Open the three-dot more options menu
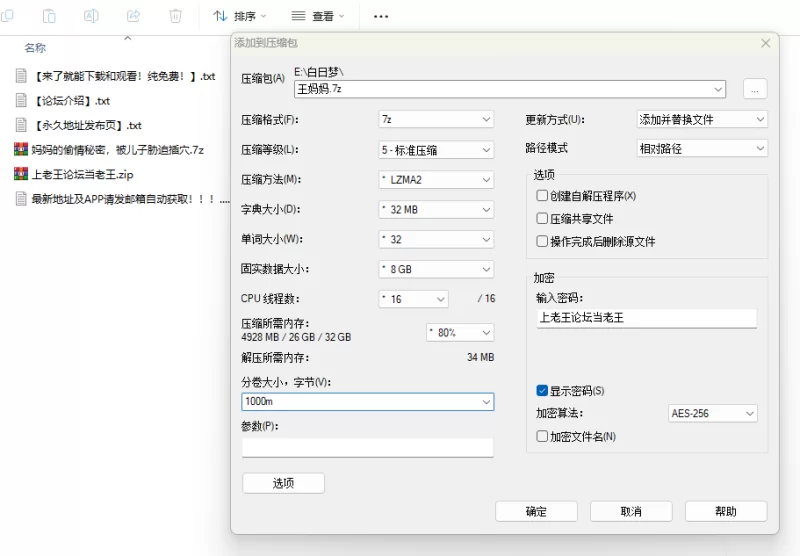 tap(380, 16)
